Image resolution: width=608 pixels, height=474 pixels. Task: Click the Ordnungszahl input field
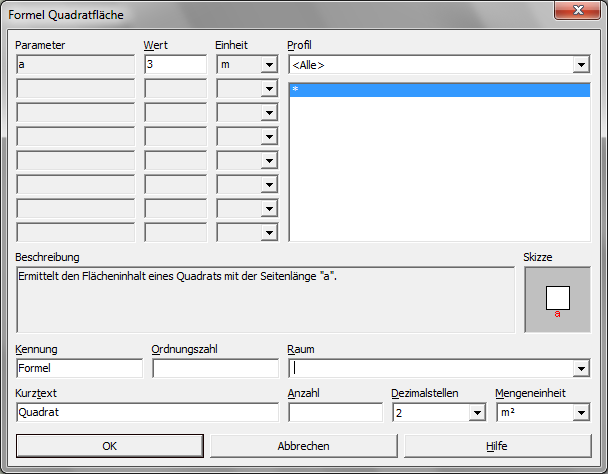216,368
